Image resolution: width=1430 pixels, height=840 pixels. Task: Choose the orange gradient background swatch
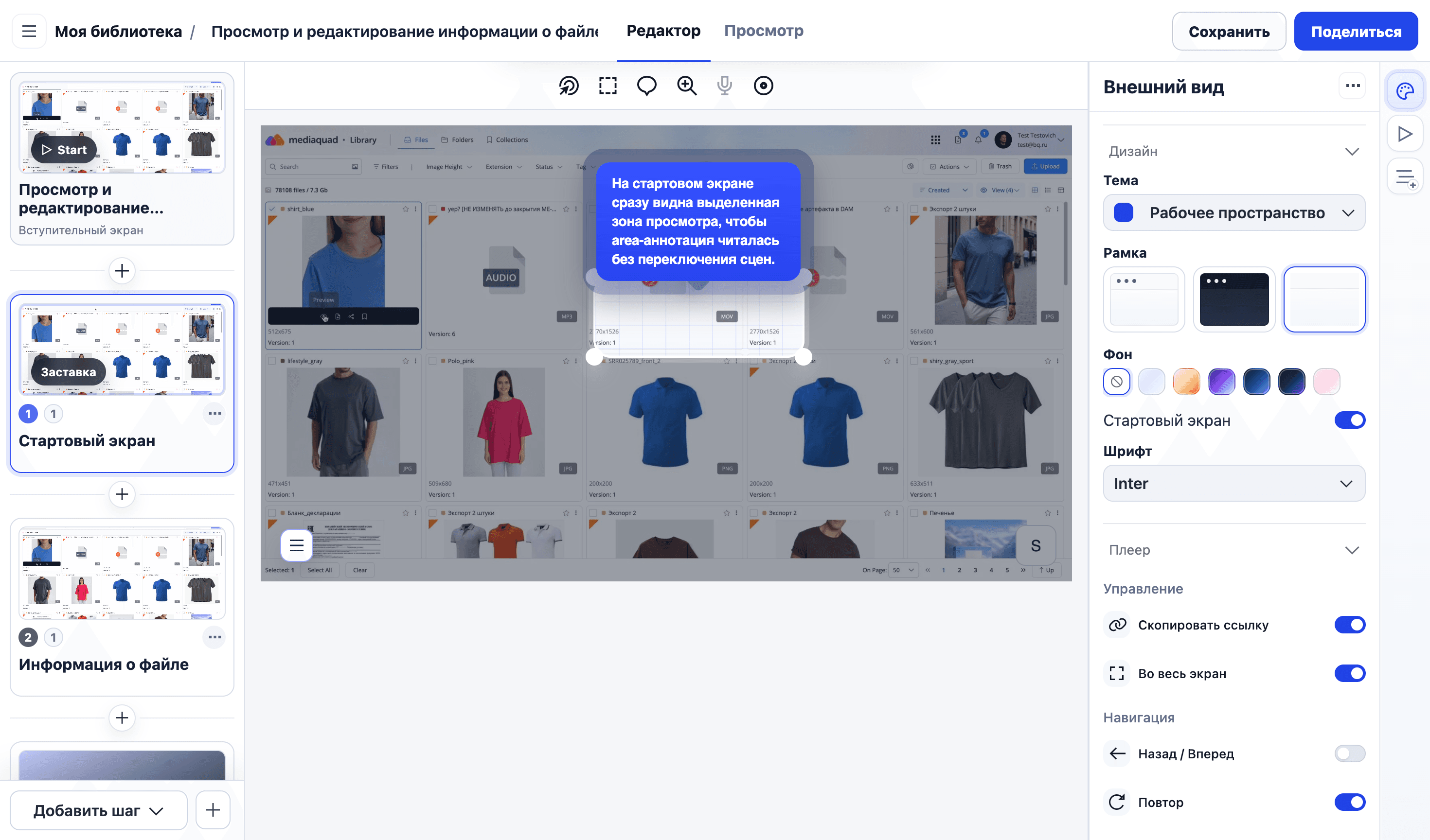[1187, 381]
